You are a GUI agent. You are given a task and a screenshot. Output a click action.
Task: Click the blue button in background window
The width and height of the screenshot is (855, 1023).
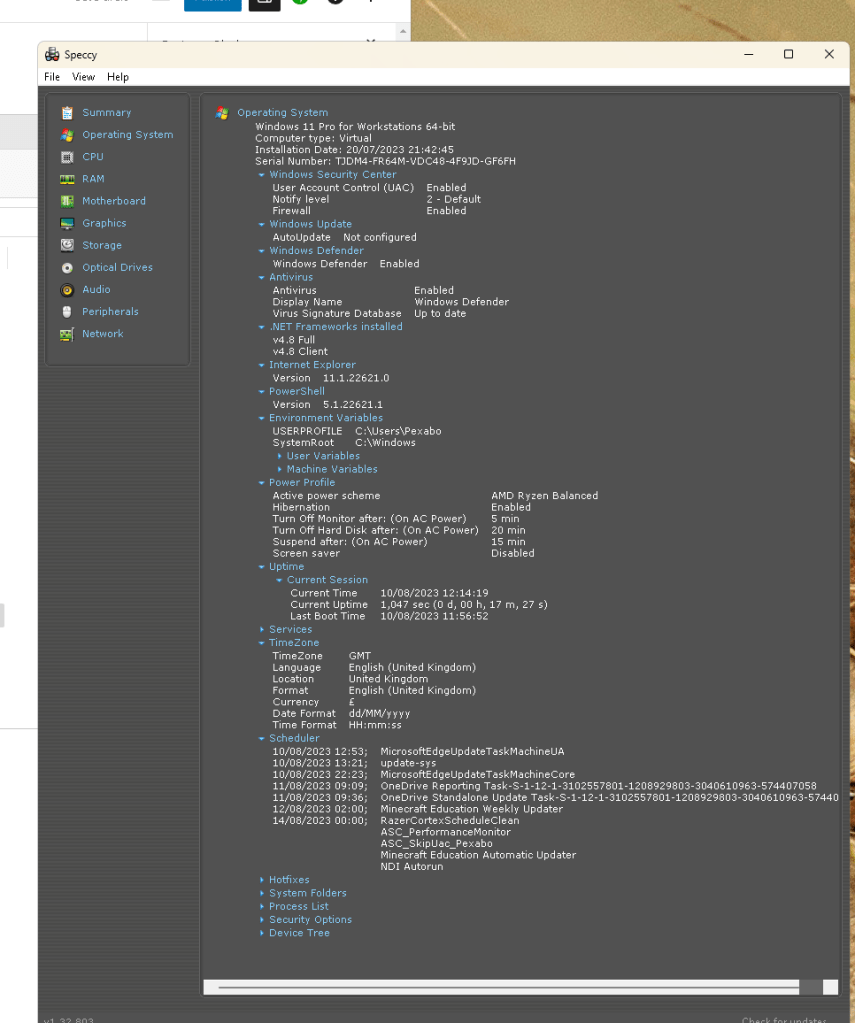coord(212,5)
